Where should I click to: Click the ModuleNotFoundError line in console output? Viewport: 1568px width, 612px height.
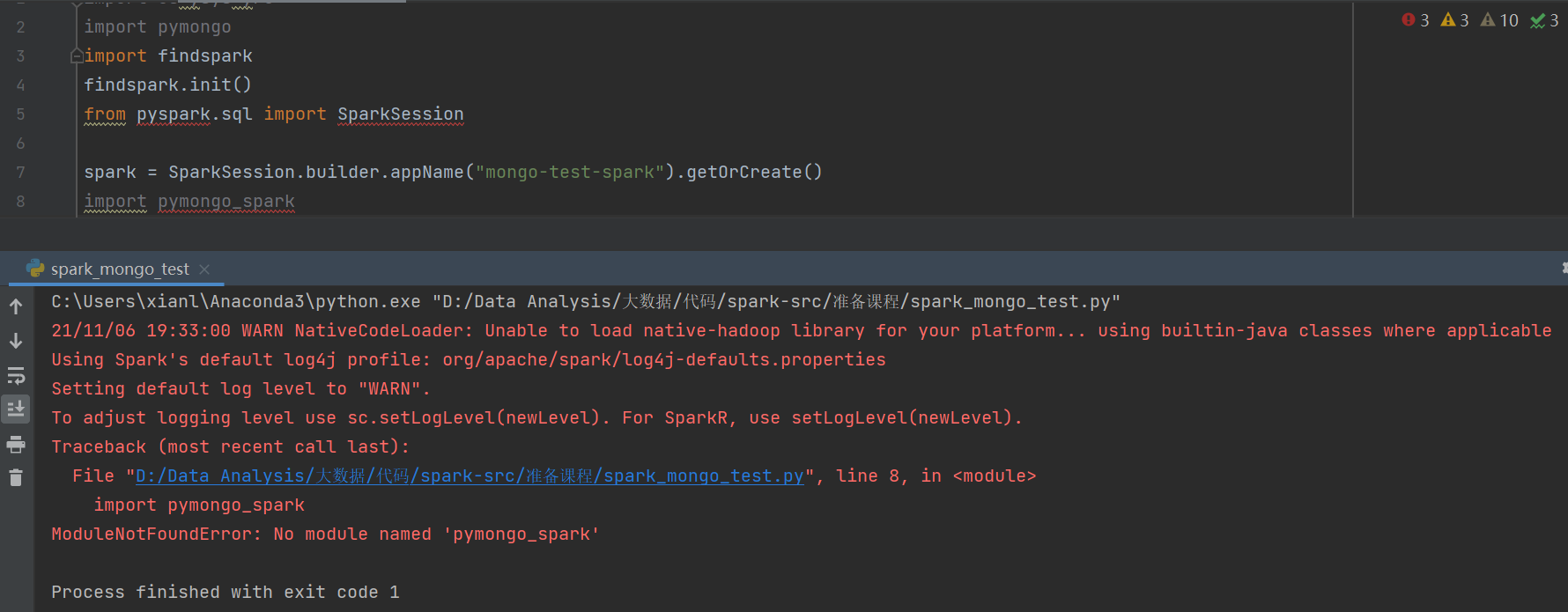coord(325,535)
